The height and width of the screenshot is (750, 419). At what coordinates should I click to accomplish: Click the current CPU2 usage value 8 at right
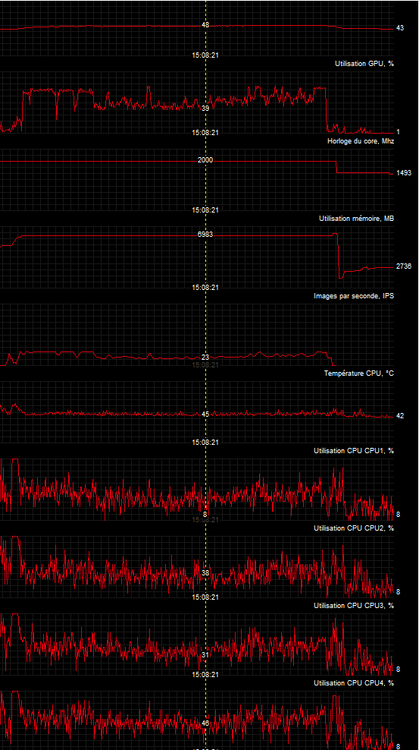coord(398,592)
